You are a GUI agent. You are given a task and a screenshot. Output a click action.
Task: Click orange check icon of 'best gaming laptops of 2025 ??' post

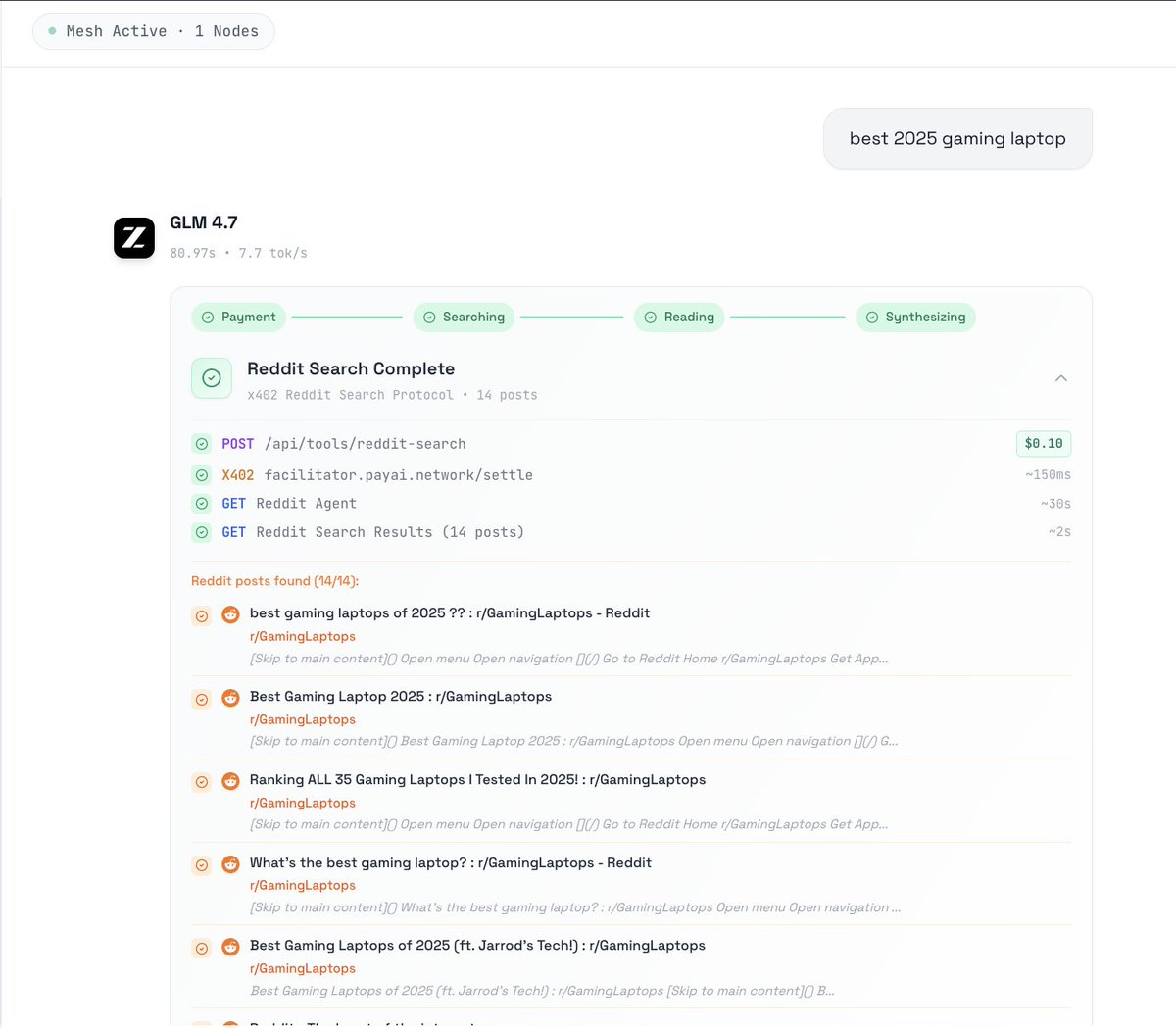(x=201, y=616)
